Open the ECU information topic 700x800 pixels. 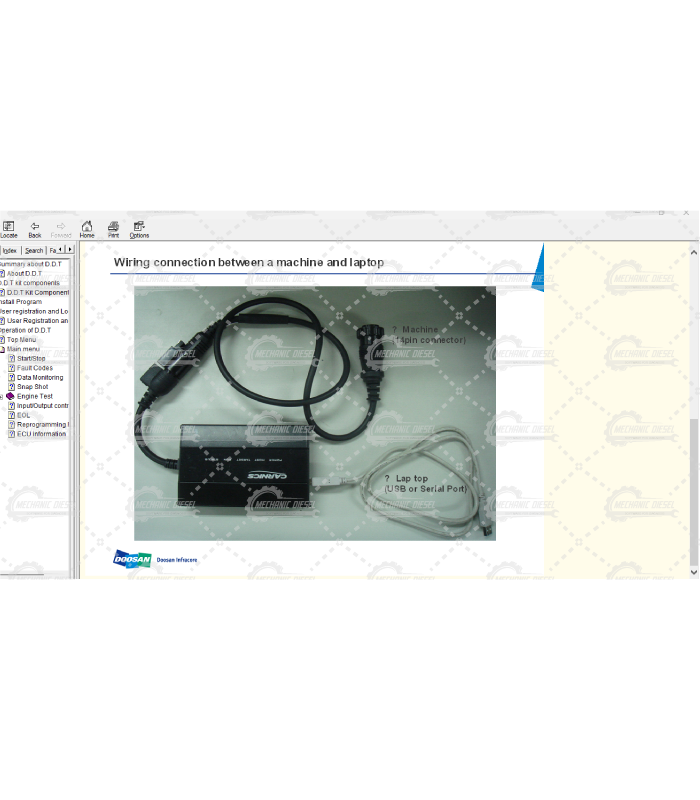tap(41, 434)
